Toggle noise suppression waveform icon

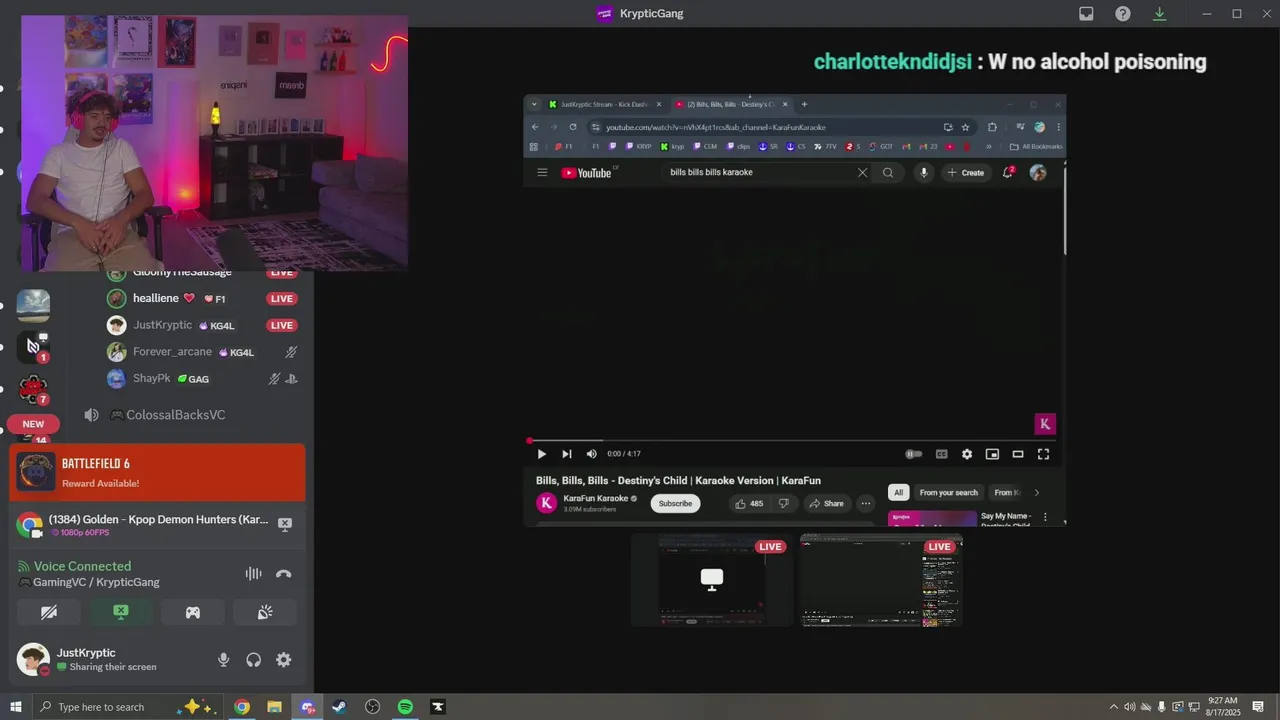[x=254, y=573]
